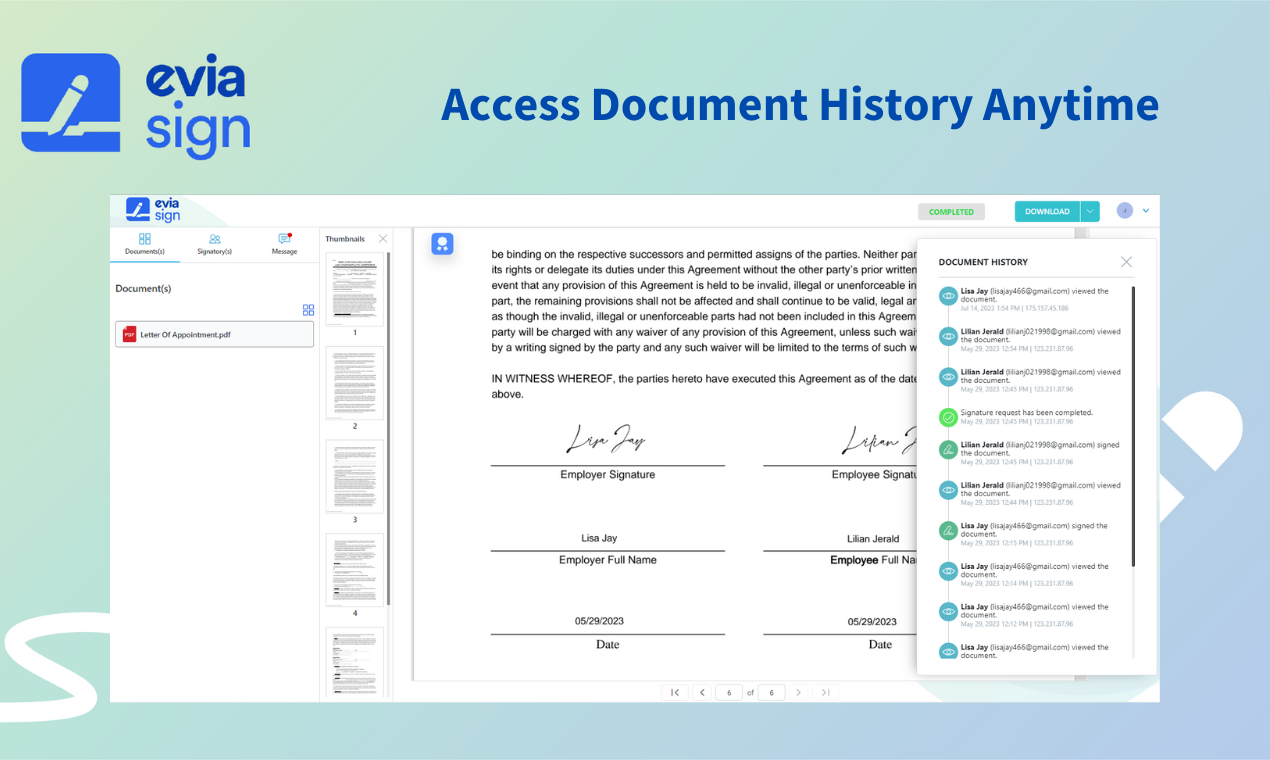Open the Message tab
The image size is (1270, 760).
[x=284, y=244]
